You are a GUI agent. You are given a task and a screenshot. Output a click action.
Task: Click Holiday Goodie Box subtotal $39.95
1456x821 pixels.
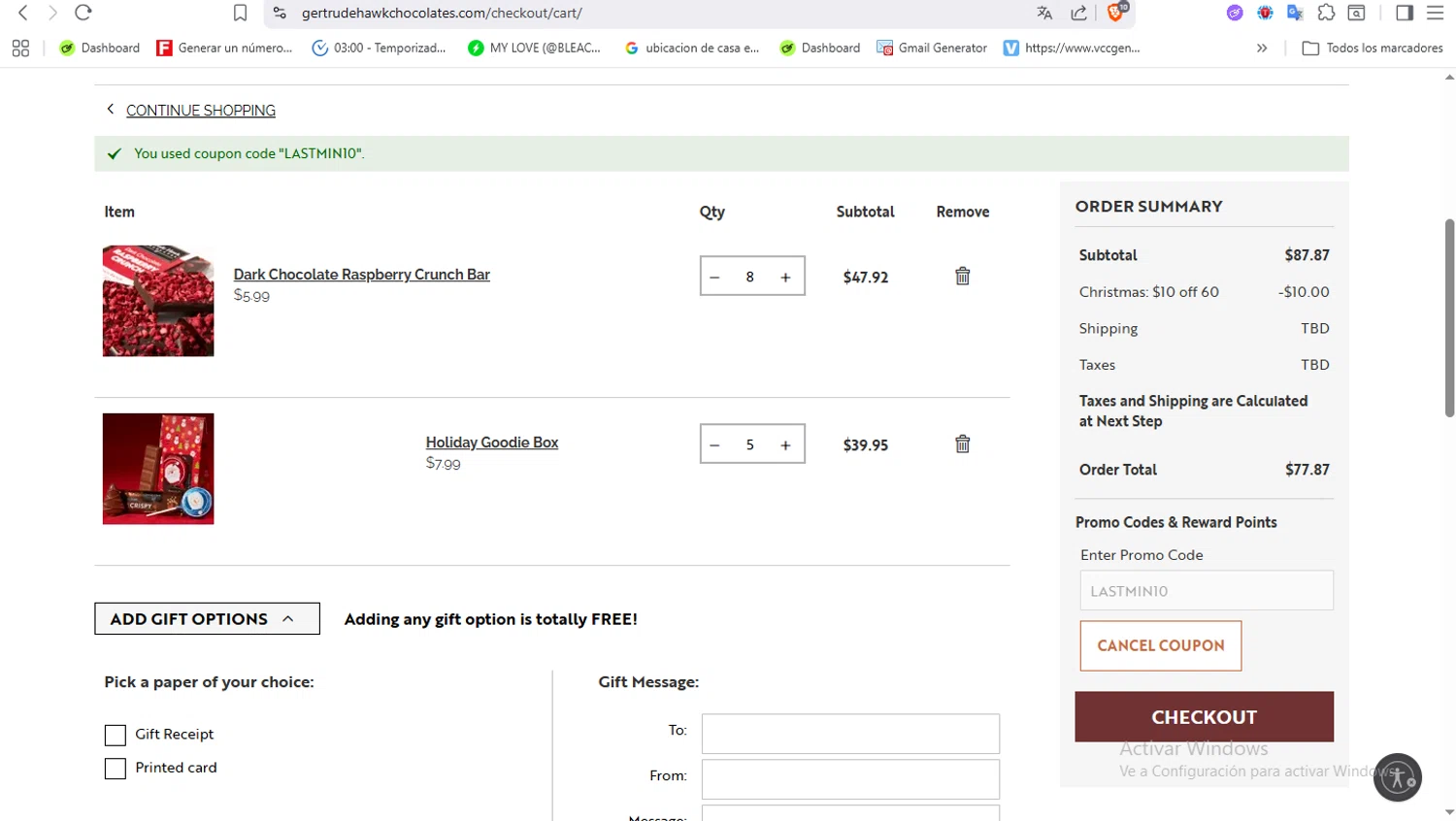(x=866, y=445)
